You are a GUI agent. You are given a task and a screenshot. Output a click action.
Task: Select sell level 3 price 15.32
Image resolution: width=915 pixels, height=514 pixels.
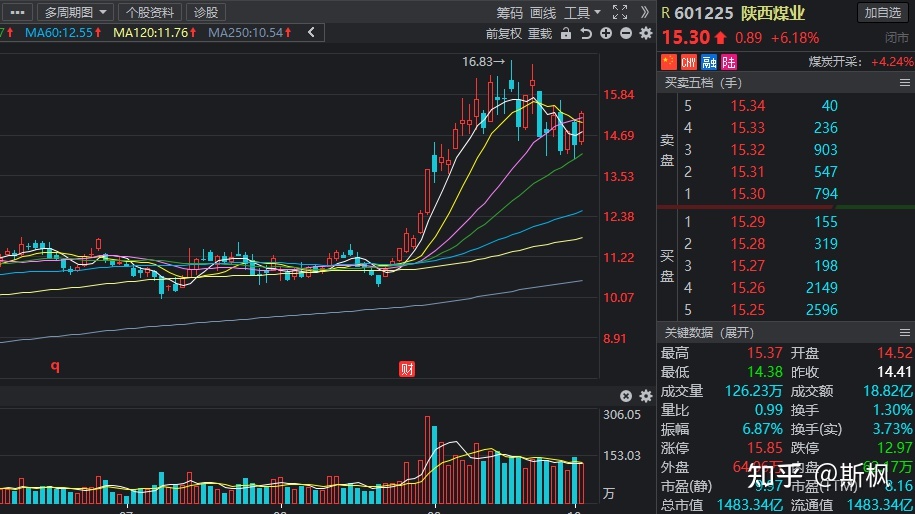coord(748,150)
